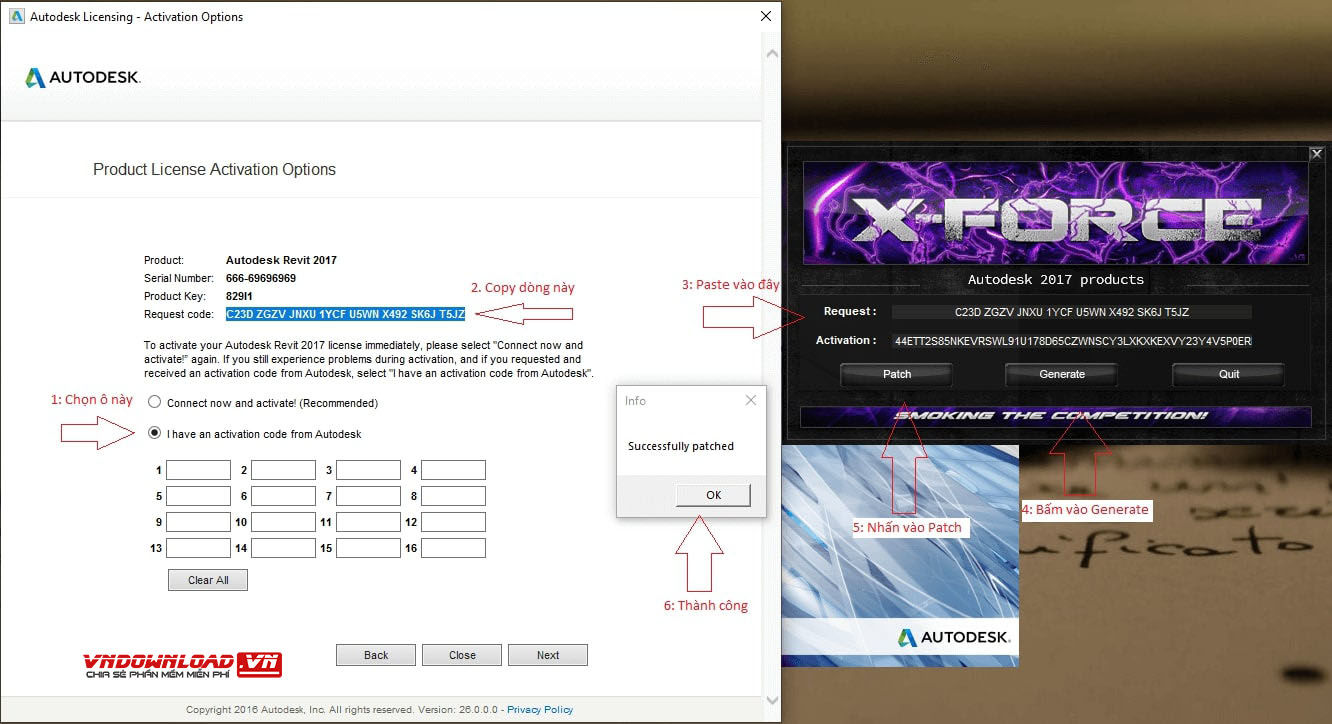The height and width of the screenshot is (724, 1332).
Task: Click "Autodesk 2017 products" label in X-Force
Action: (1056, 279)
